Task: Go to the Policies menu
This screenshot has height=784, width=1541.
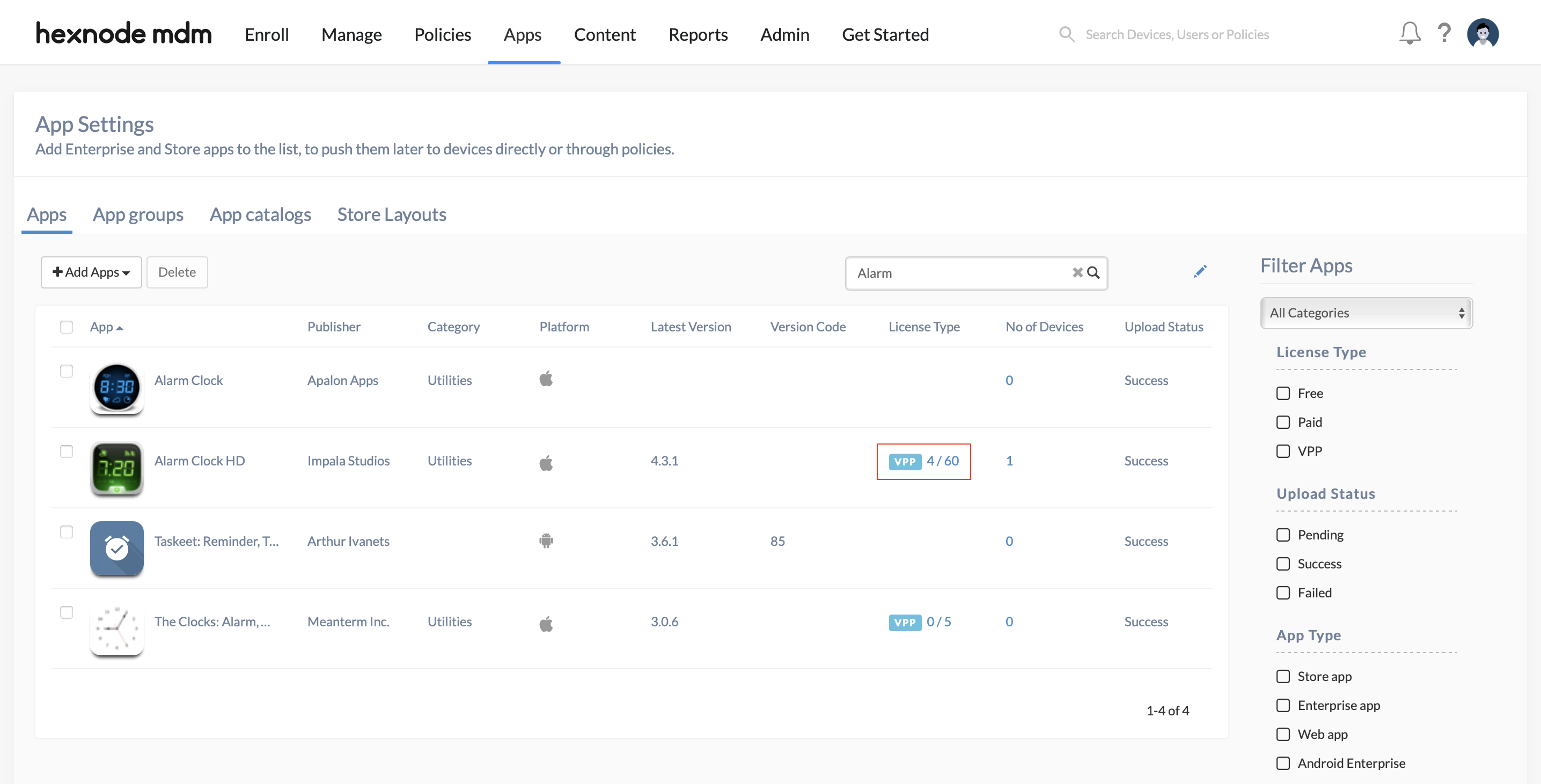Action: point(443,34)
